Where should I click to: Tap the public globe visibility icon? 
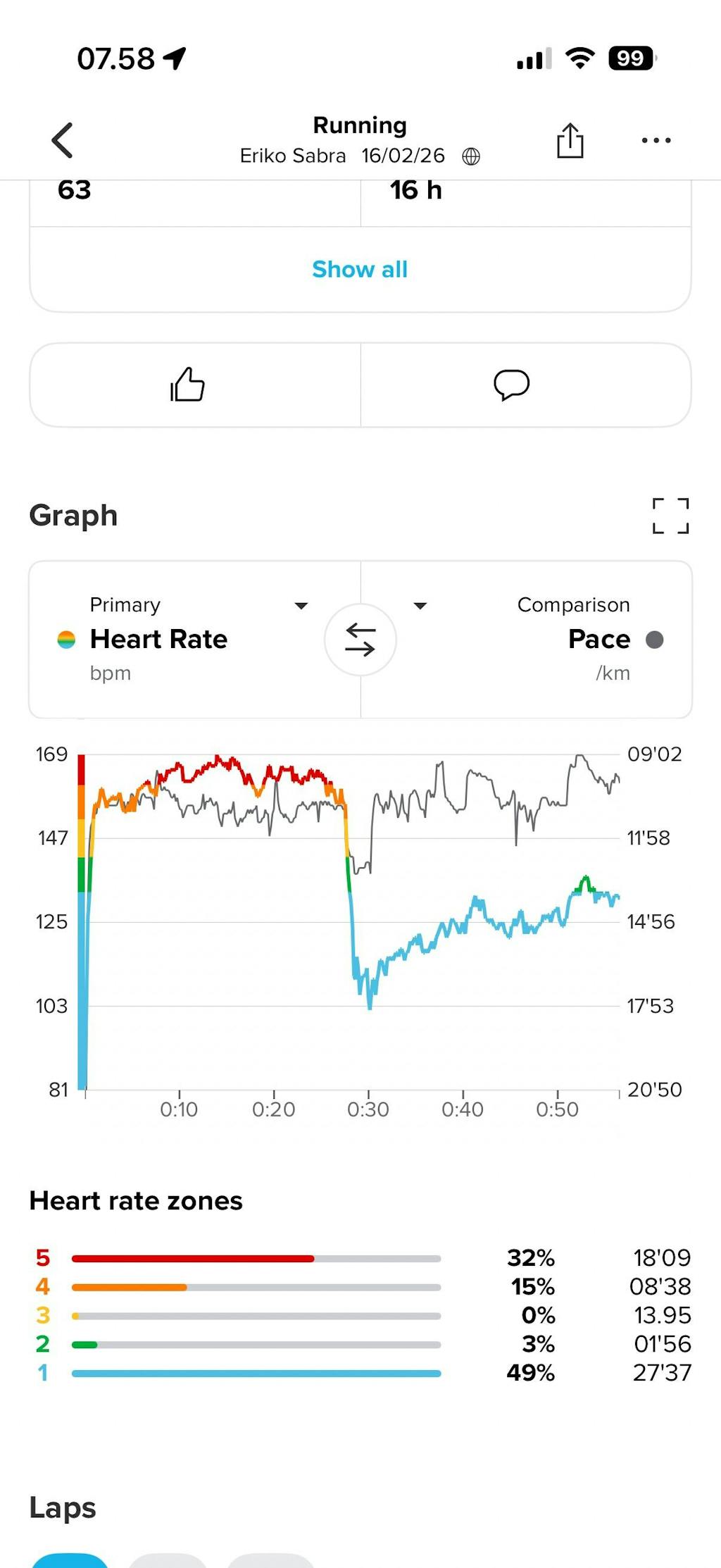[x=471, y=156]
